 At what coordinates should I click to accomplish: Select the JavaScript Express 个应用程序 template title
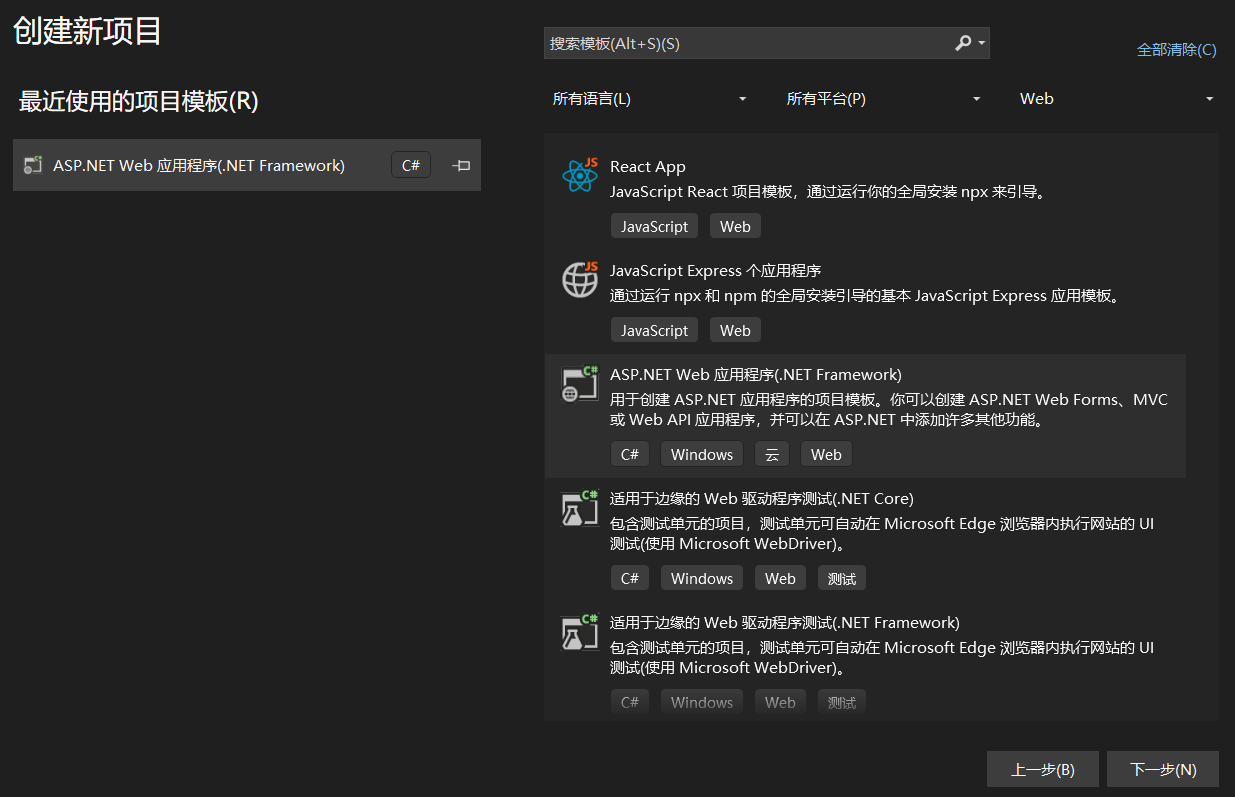(x=715, y=271)
